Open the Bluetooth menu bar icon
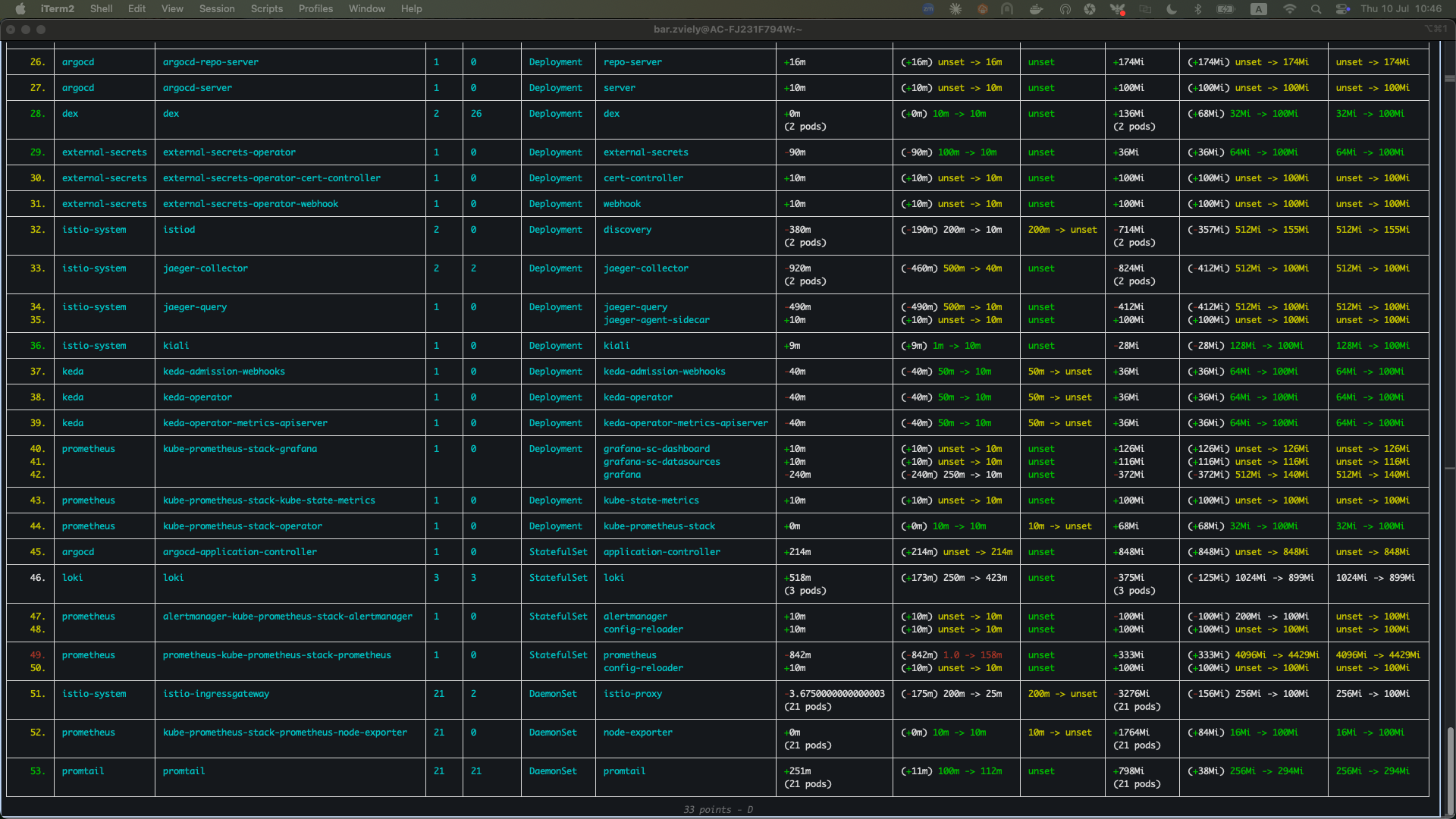This screenshot has height=819, width=1456. 1198,8
